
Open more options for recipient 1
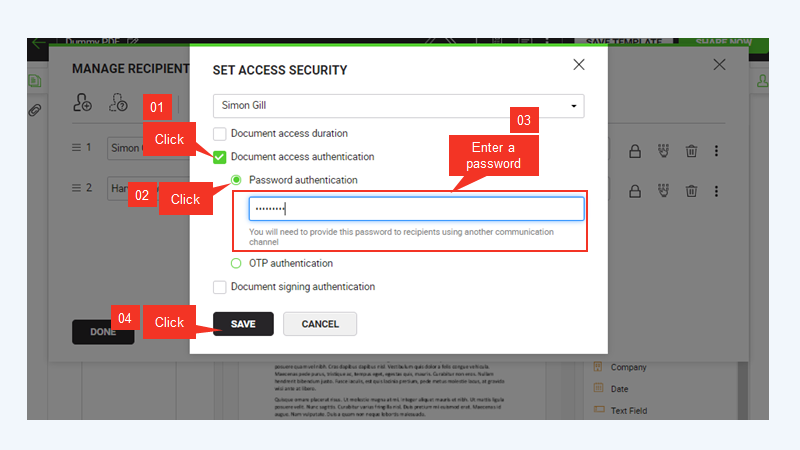(716, 151)
